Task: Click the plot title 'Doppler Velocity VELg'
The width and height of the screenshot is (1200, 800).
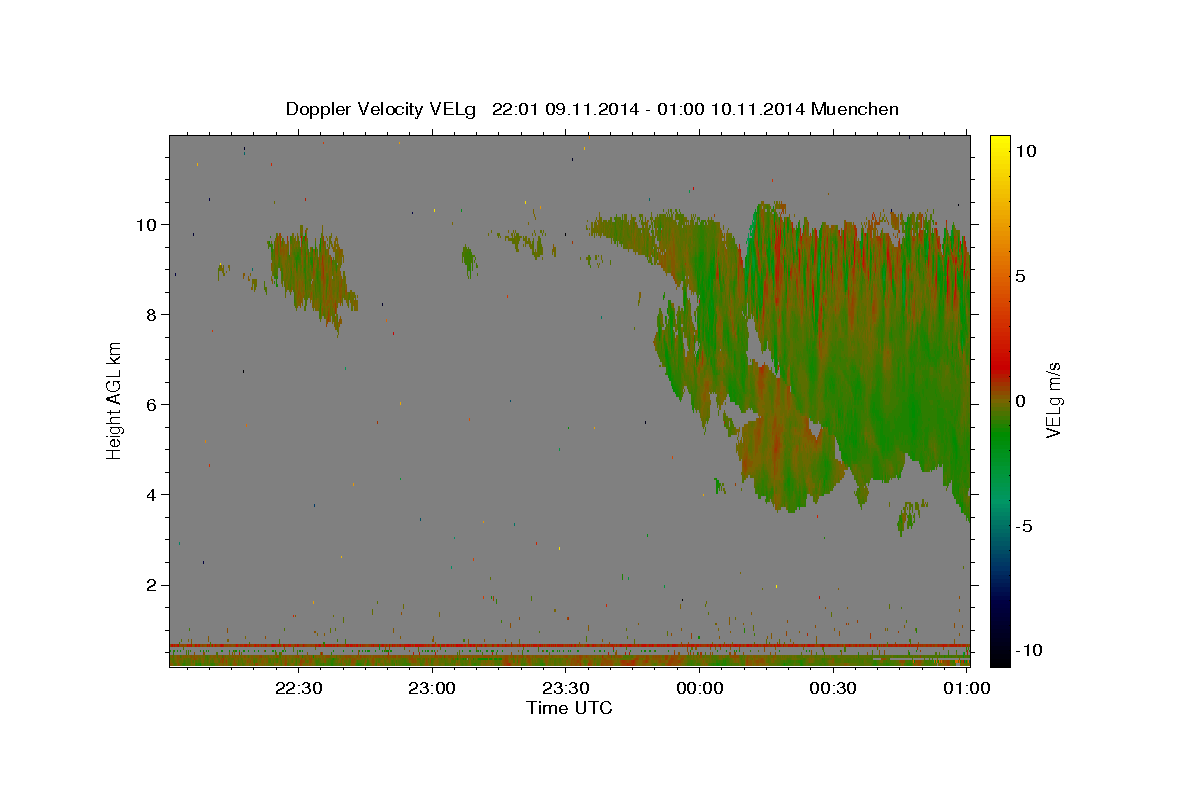Action: pos(381,109)
